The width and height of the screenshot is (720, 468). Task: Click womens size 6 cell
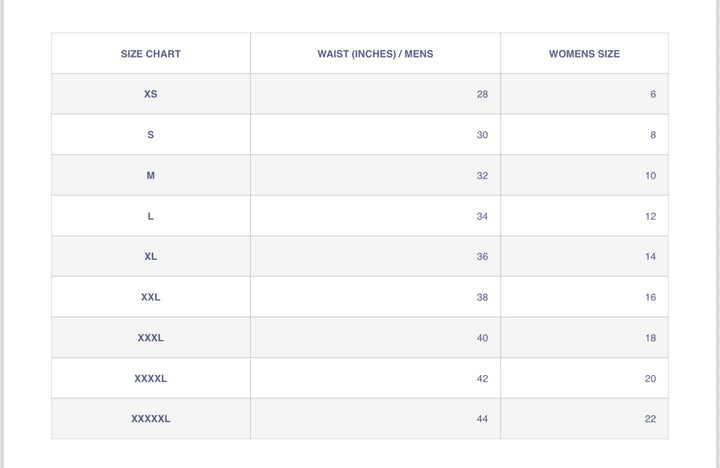click(x=653, y=94)
